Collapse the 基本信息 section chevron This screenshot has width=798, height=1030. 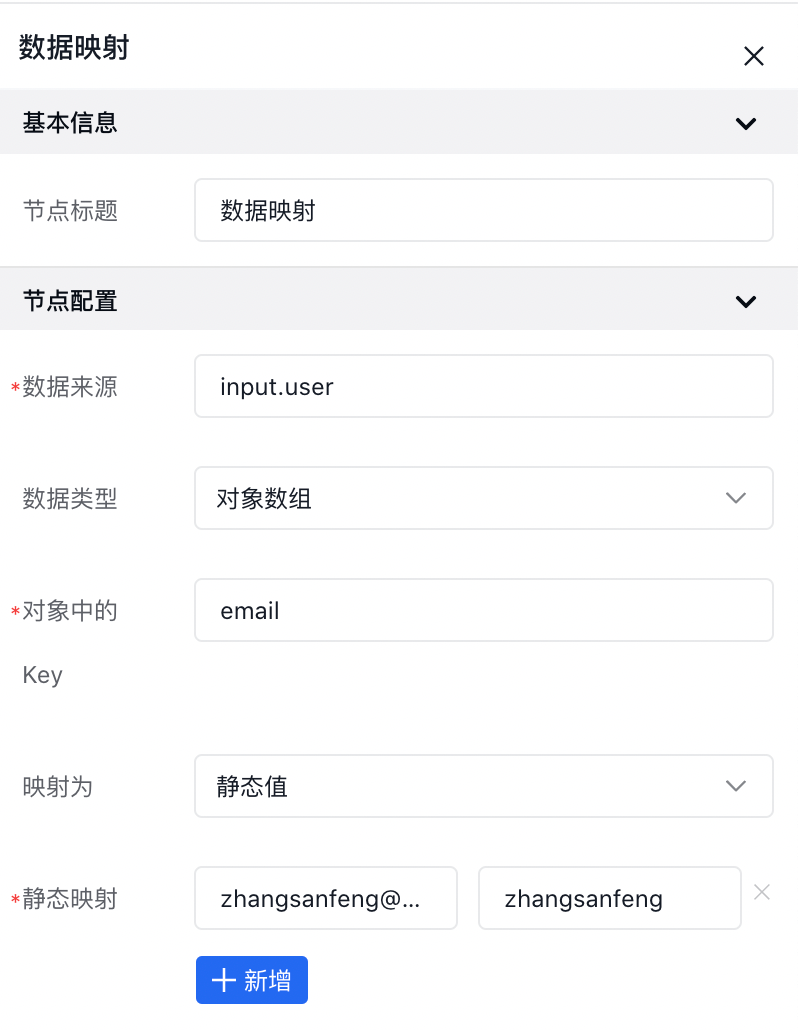pyautogui.click(x=745, y=123)
